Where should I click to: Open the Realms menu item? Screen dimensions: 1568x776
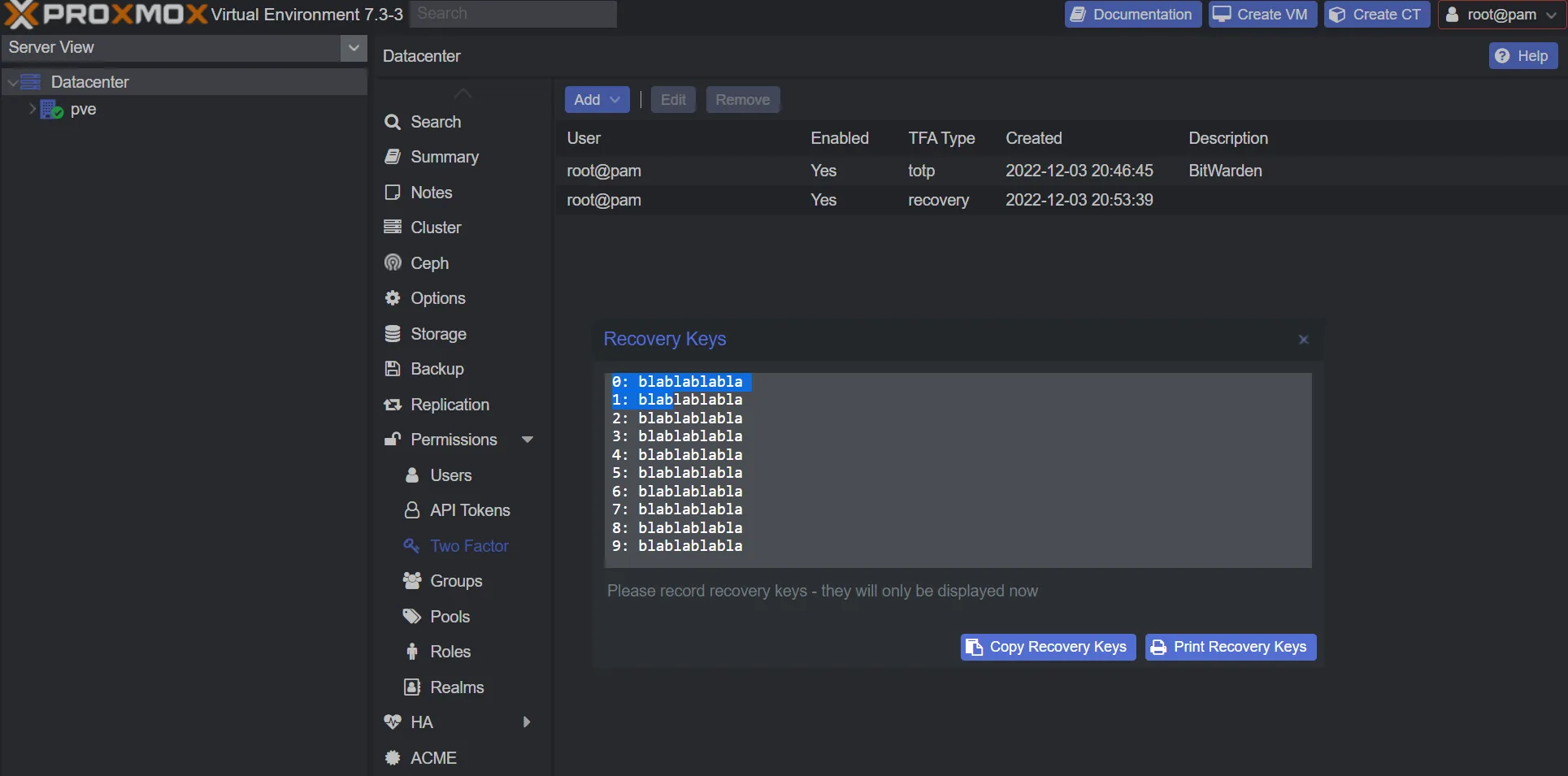(x=457, y=687)
